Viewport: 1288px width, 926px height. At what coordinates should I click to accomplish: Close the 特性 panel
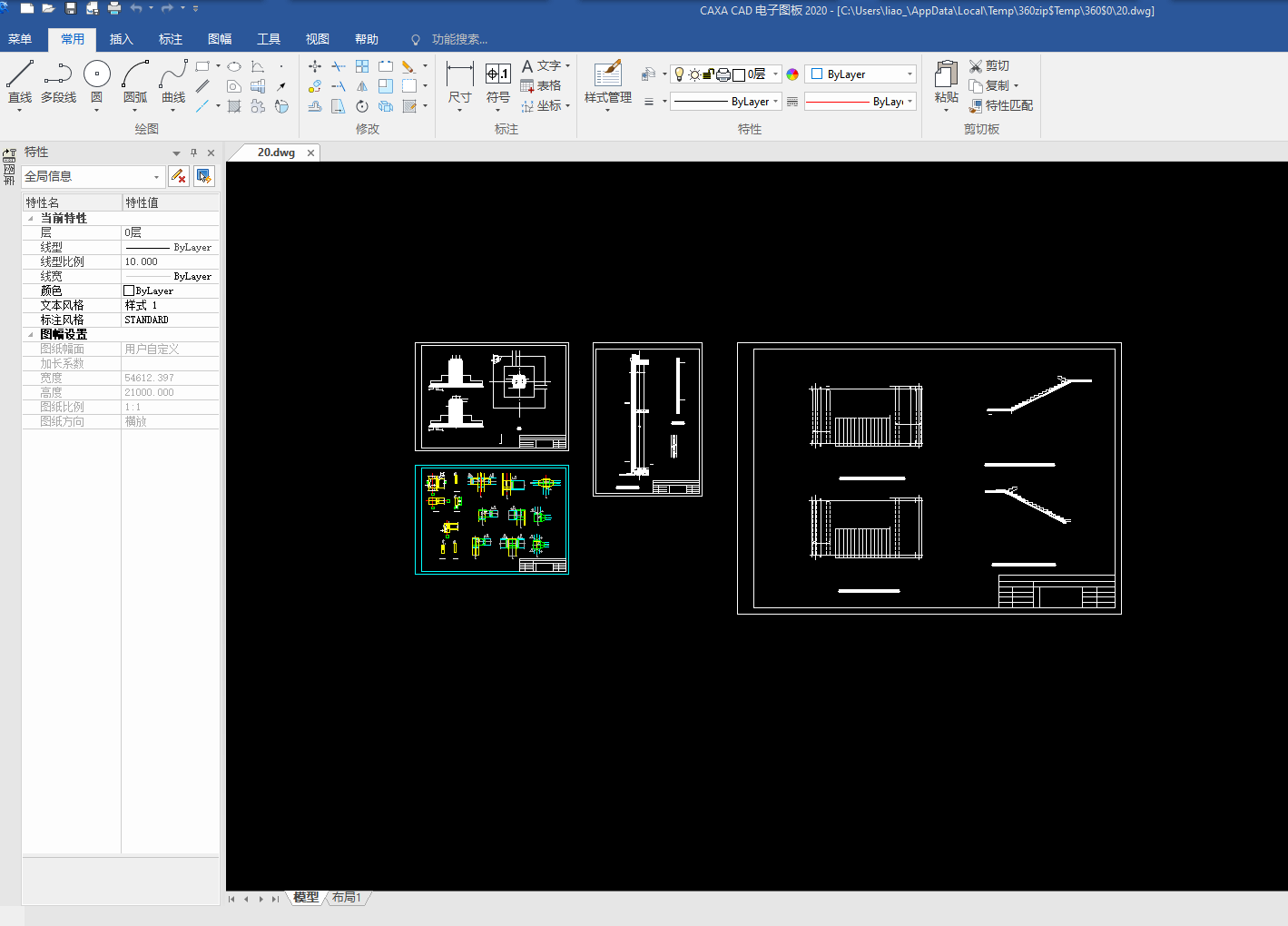pyautogui.click(x=211, y=153)
